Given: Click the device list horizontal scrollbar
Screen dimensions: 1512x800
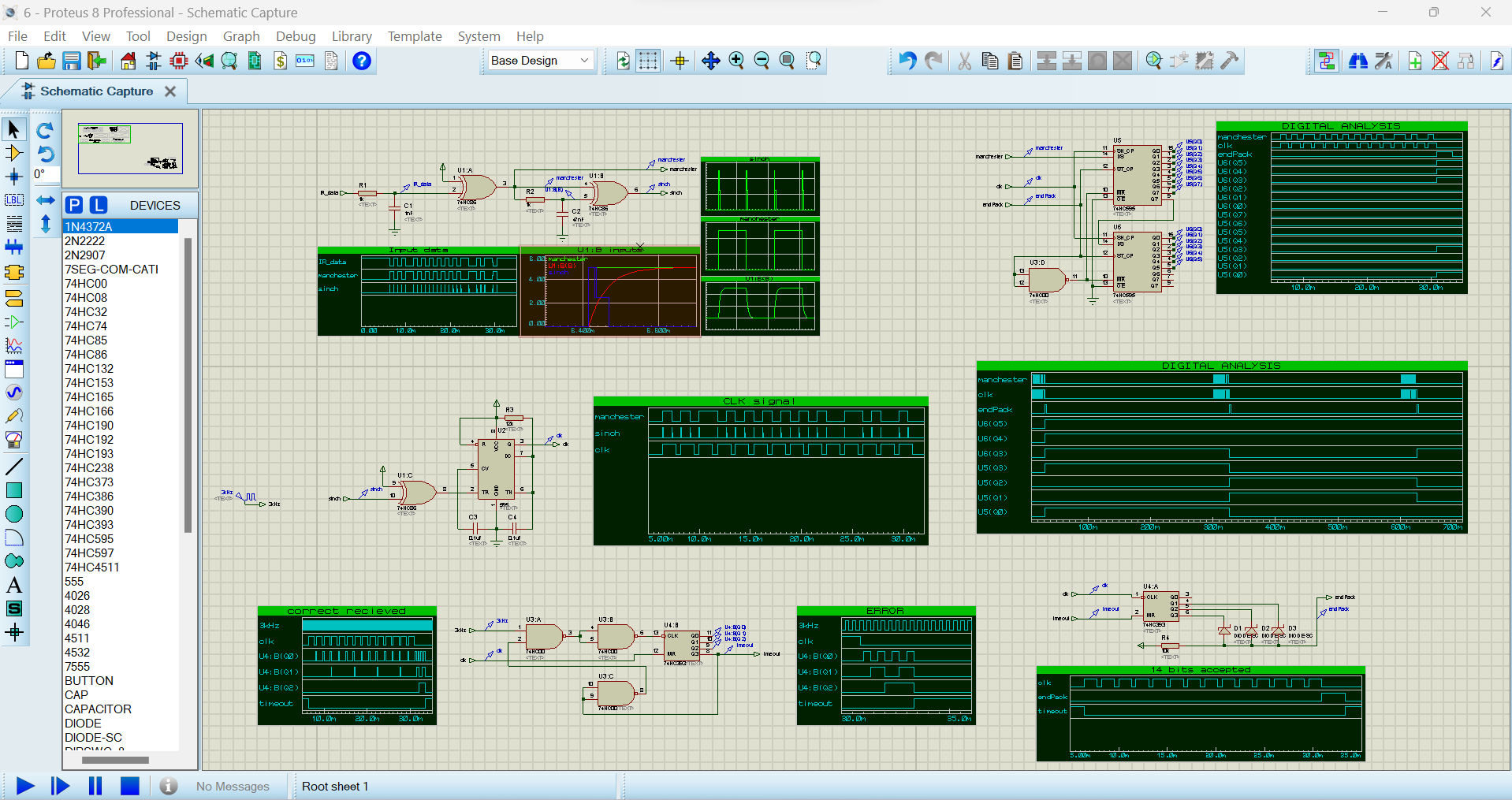Looking at the screenshot, I should click(115, 761).
